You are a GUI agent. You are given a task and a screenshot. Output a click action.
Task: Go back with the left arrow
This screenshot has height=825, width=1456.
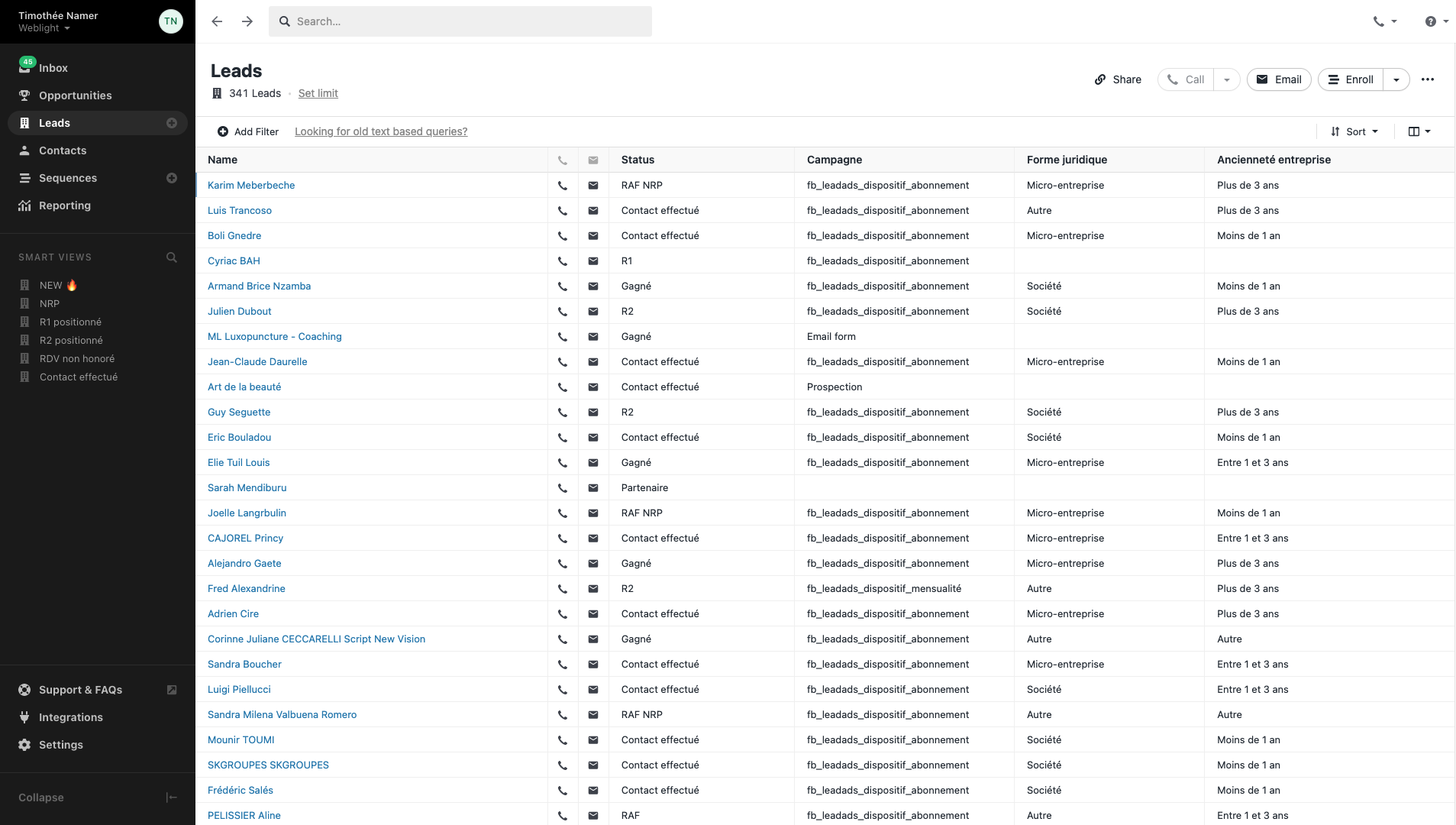(217, 21)
